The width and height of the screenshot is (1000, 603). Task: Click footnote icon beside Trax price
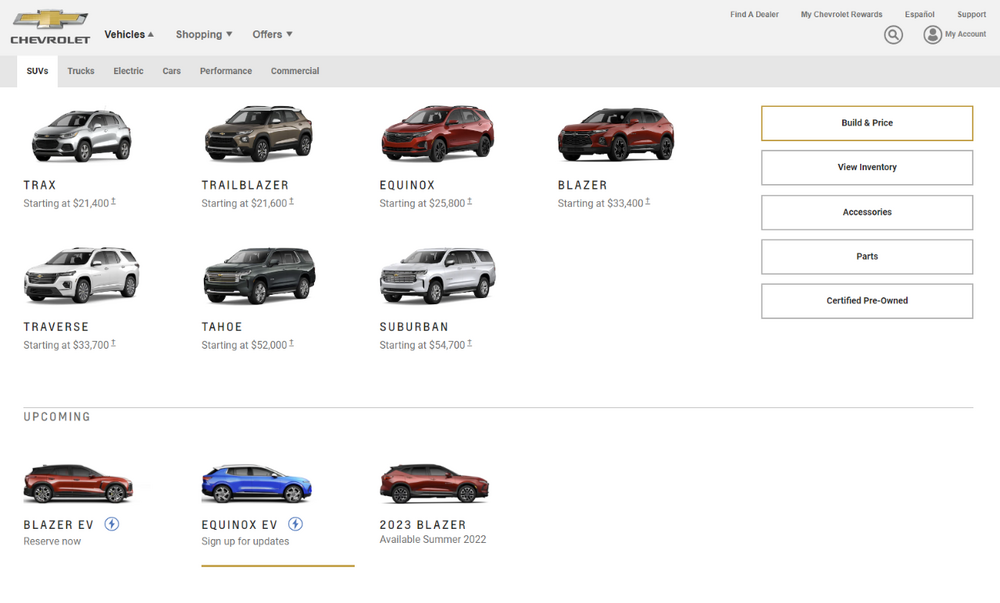click(x=113, y=202)
